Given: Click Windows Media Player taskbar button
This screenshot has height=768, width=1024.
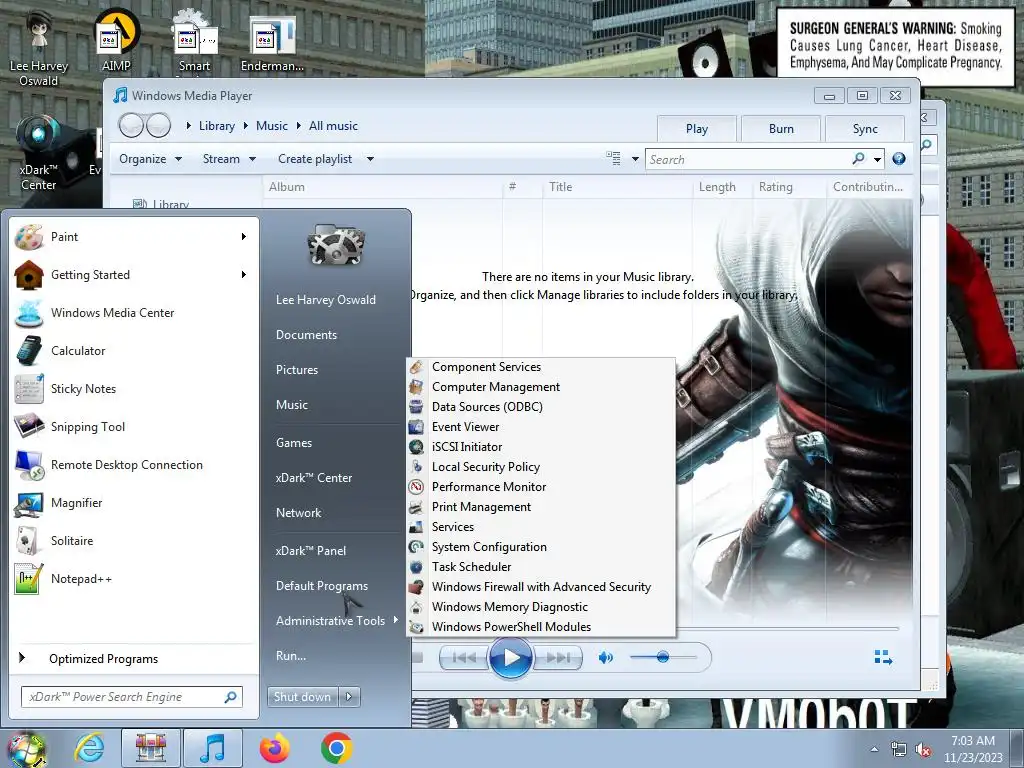Looking at the screenshot, I should pyautogui.click(x=213, y=748).
